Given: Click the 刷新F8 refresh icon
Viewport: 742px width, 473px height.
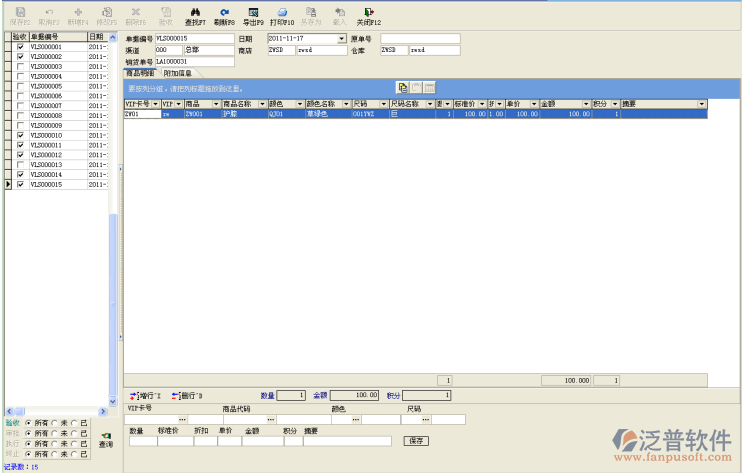Looking at the screenshot, I should coord(225,11).
